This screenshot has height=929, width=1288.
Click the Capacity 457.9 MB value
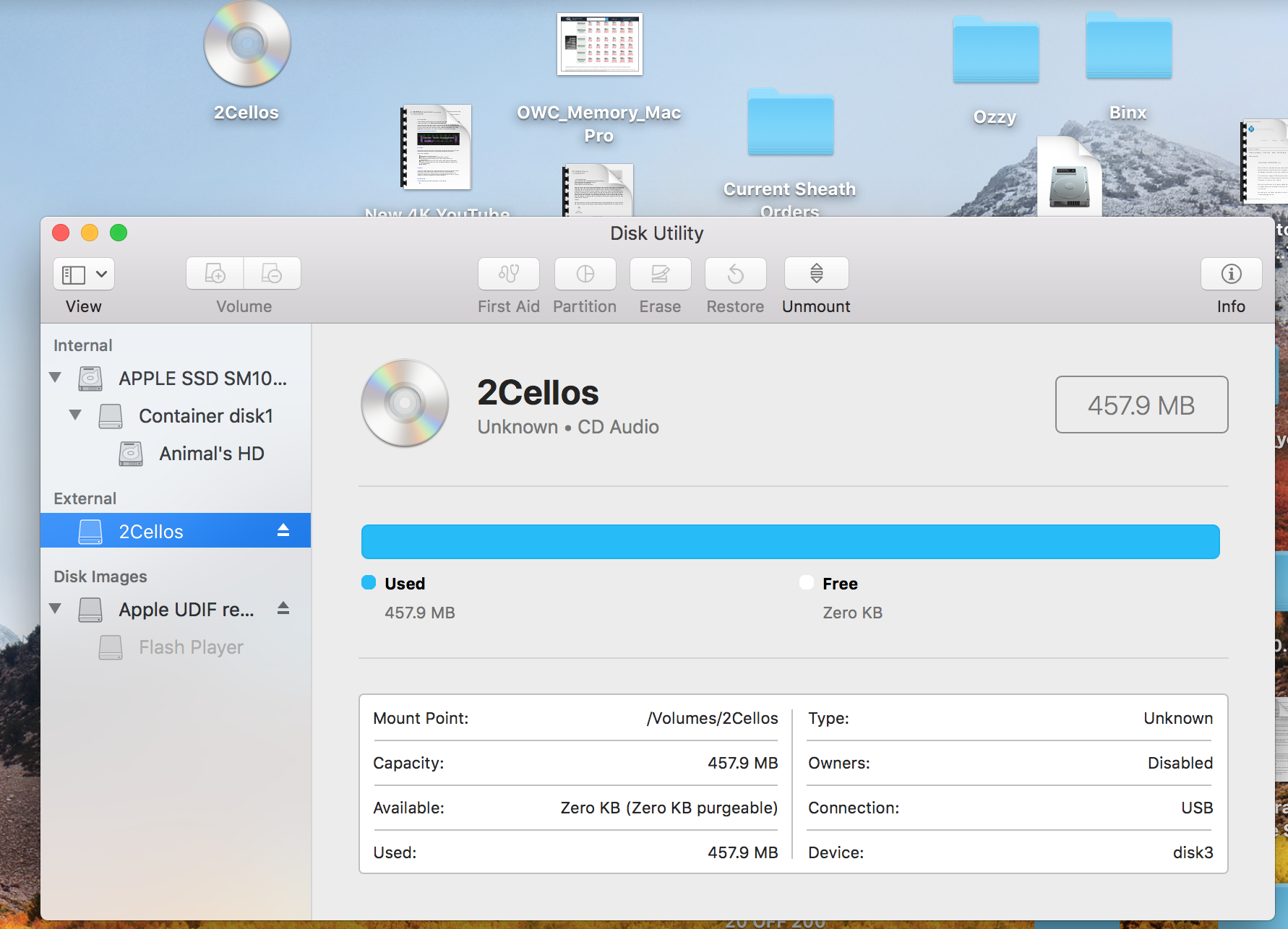[x=742, y=763]
